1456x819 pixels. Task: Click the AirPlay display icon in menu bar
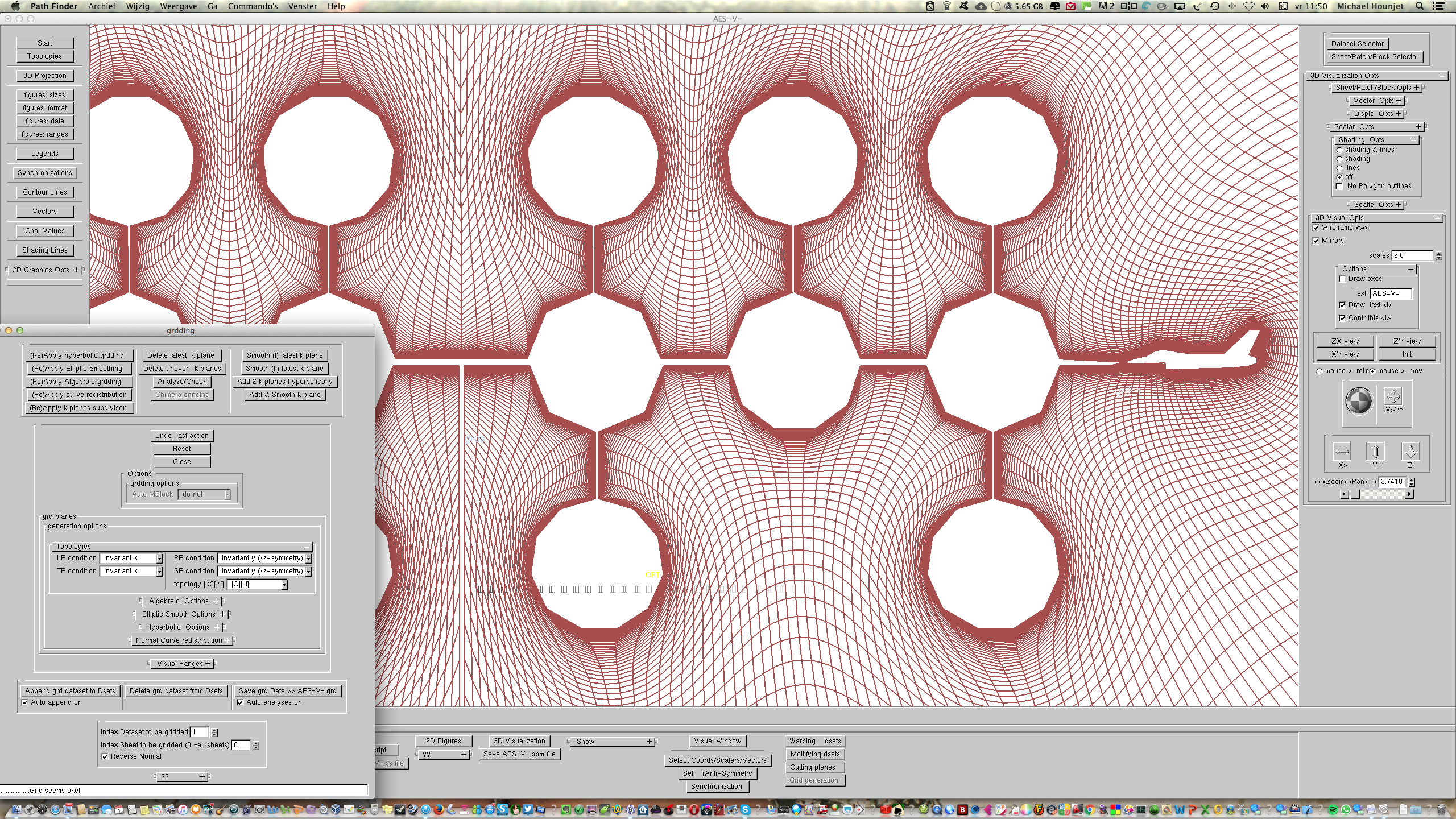click(1180, 6)
